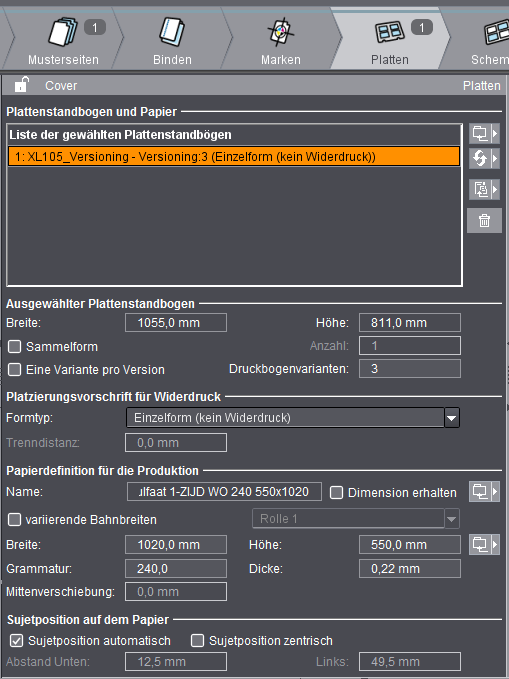Select the Platten step tab
This screenshot has height=679, width=509.
pos(390,40)
